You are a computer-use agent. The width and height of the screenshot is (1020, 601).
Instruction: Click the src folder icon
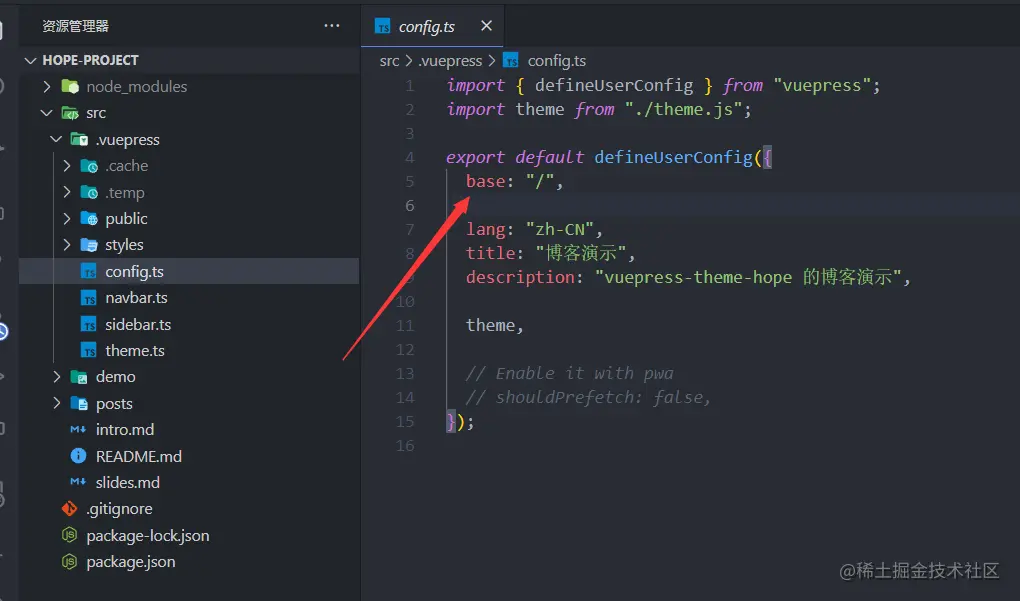(x=70, y=113)
